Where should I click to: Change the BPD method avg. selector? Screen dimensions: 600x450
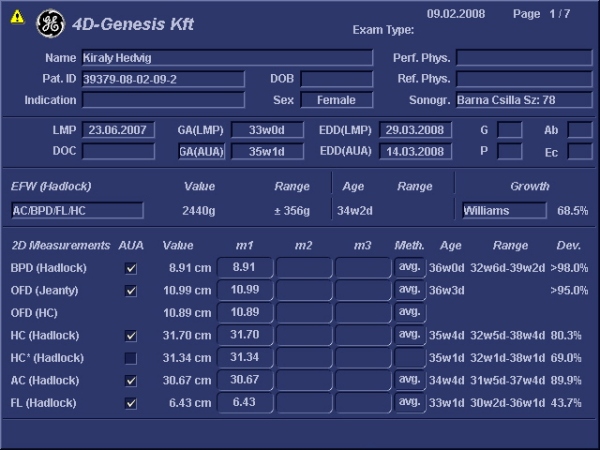point(409,267)
